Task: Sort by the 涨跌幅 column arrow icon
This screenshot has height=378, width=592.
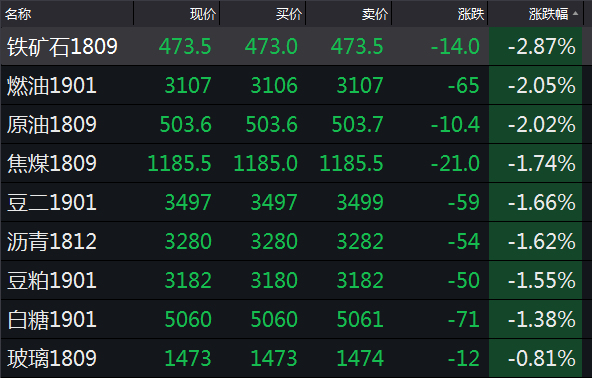Action: 575,13
